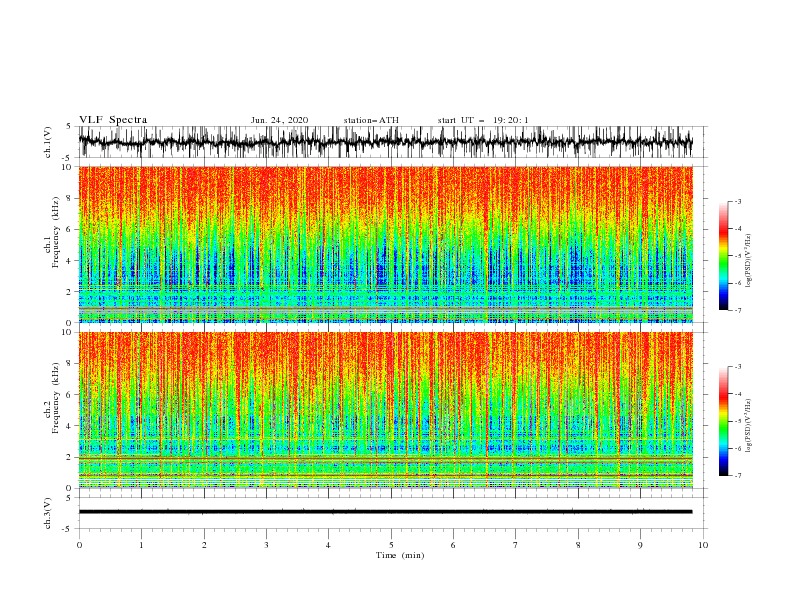Click the "Time (min)" axis label

(400, 555)
